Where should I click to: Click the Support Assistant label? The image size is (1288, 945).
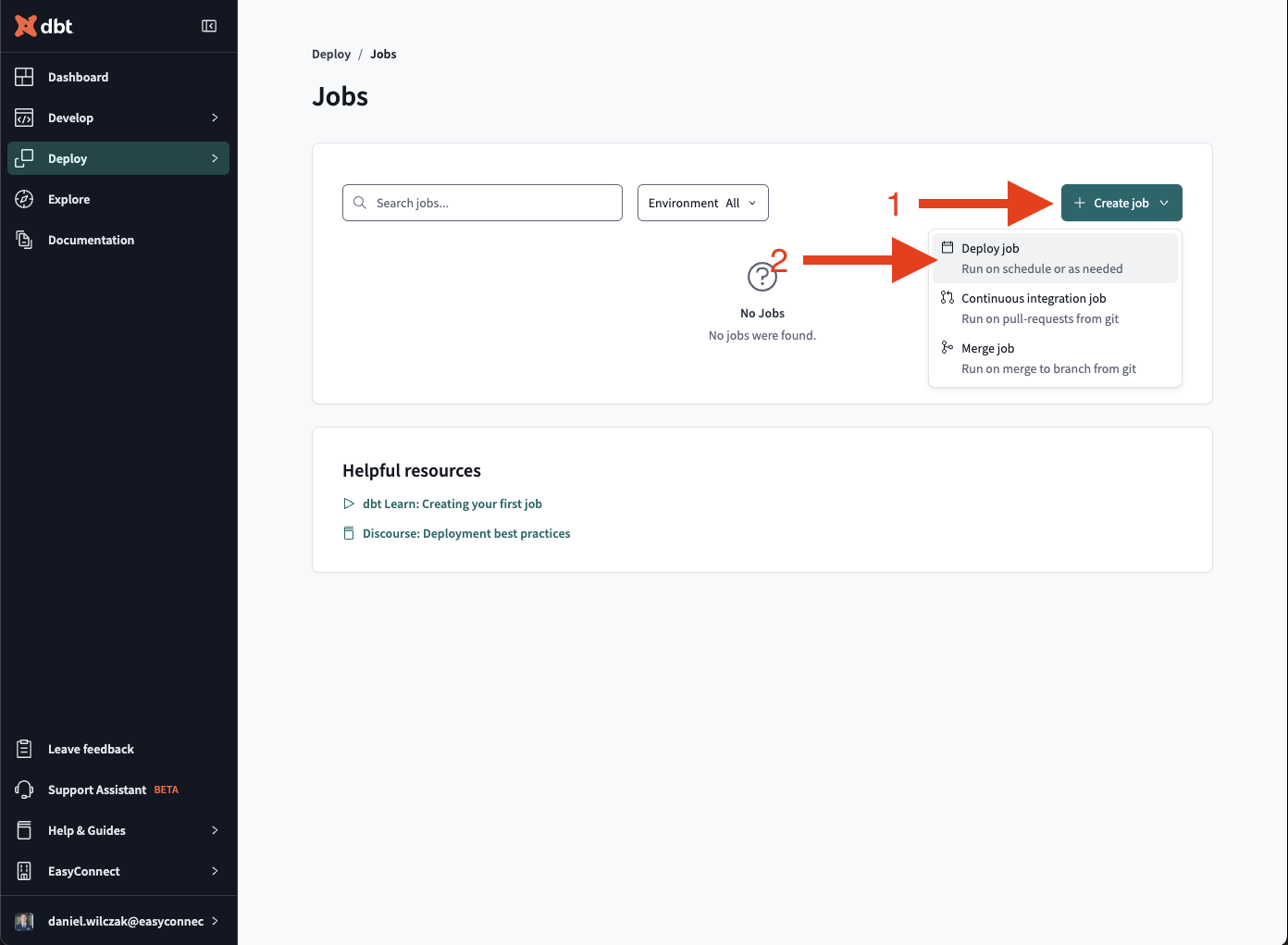(97, 790)
